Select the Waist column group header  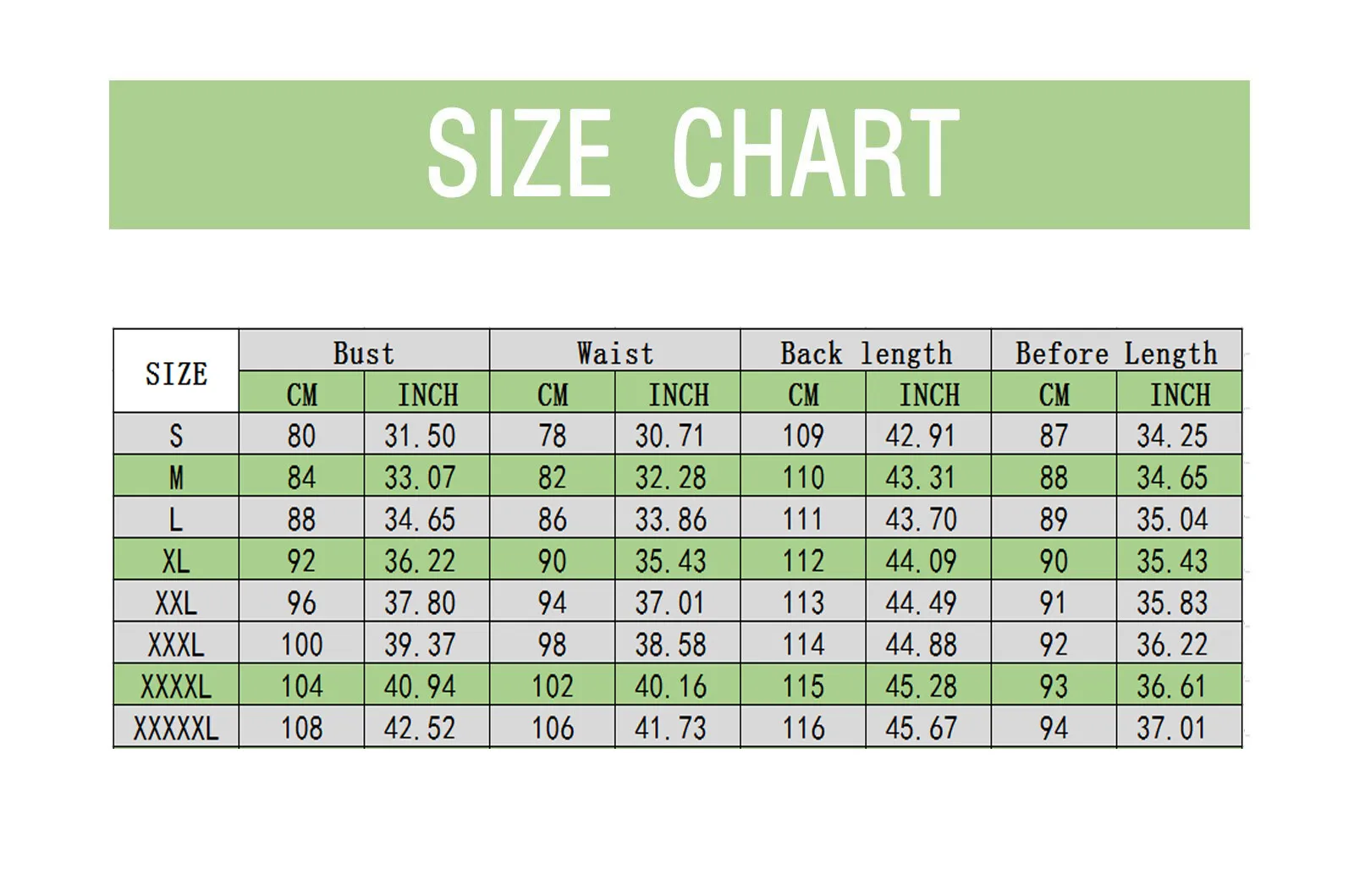(615, 352)
